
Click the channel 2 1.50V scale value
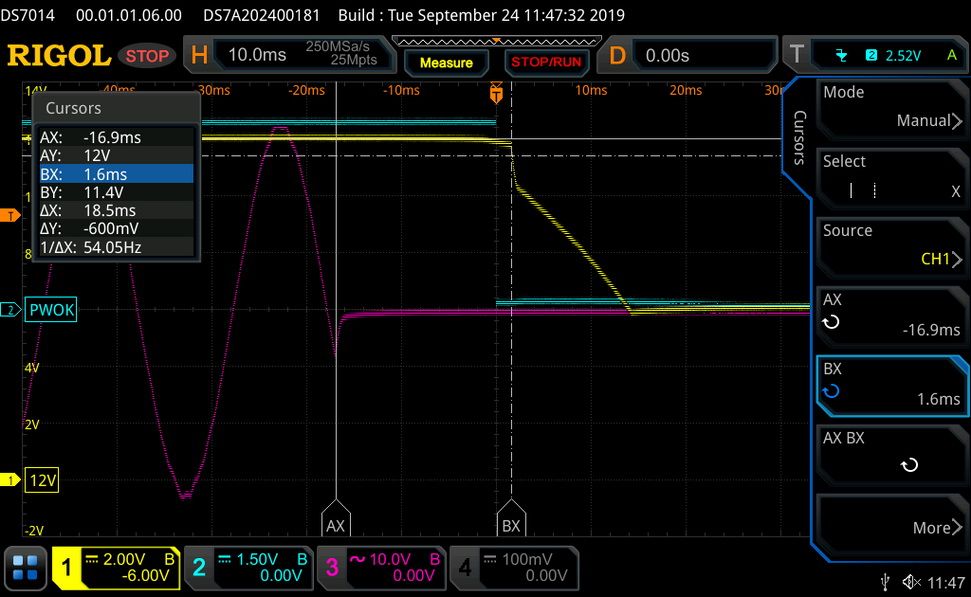click(257, 559)
